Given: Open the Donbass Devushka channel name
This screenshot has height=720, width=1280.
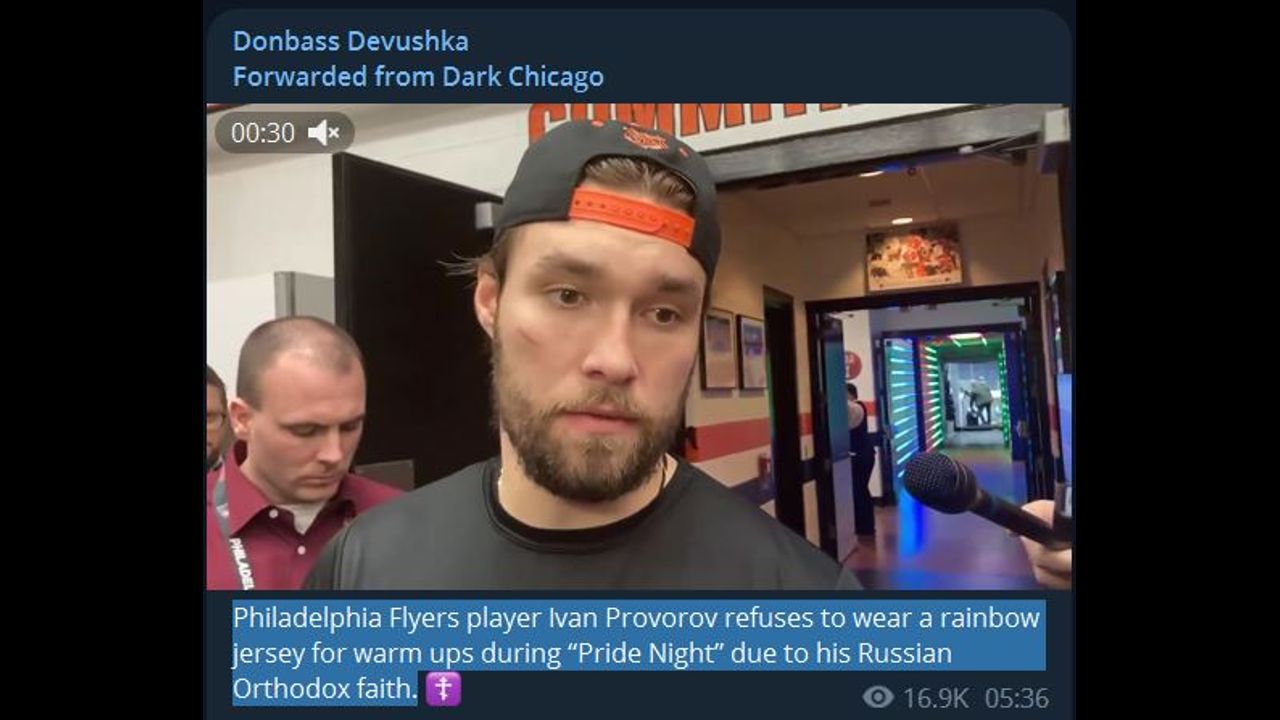Looking at the screenshot, I should click(x=350, y=41).
